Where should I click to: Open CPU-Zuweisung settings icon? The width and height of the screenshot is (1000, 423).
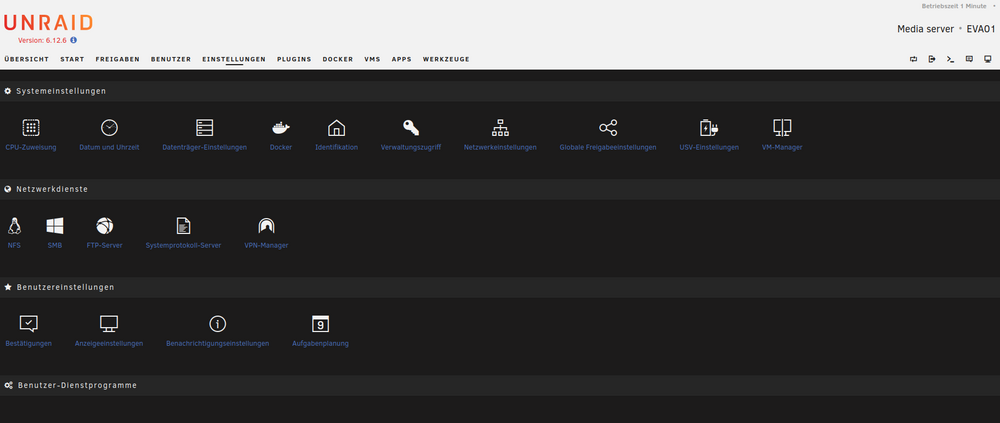31,128
